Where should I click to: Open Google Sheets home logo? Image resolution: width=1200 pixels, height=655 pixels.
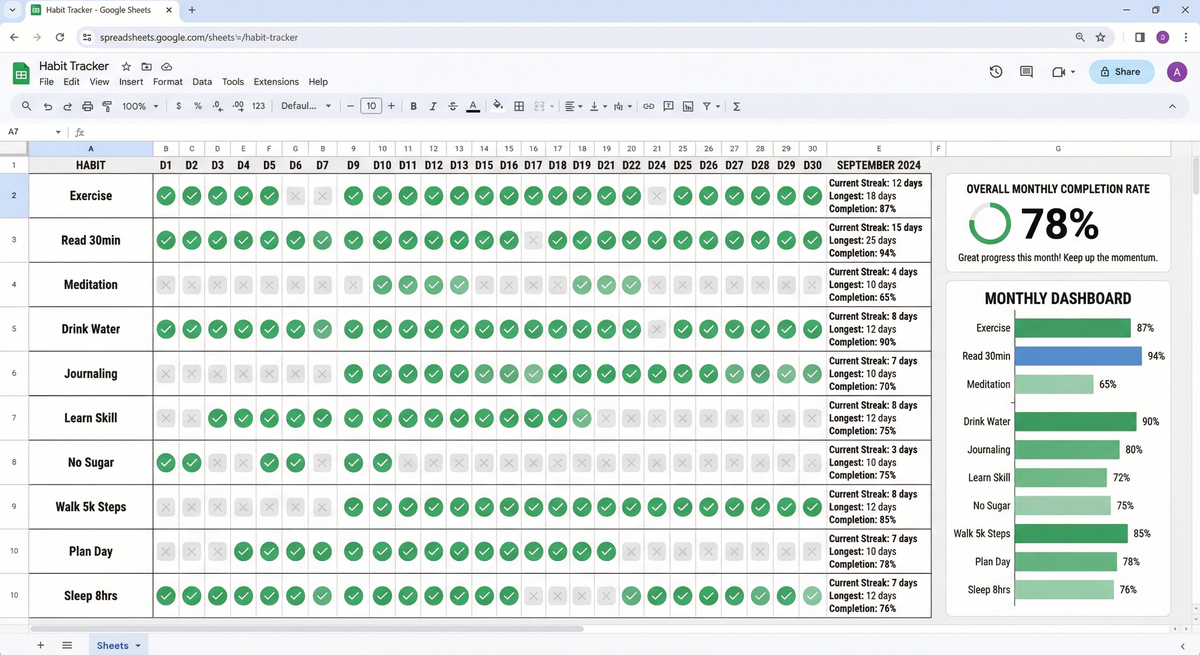pyautogui.click(x=21, y=74)
